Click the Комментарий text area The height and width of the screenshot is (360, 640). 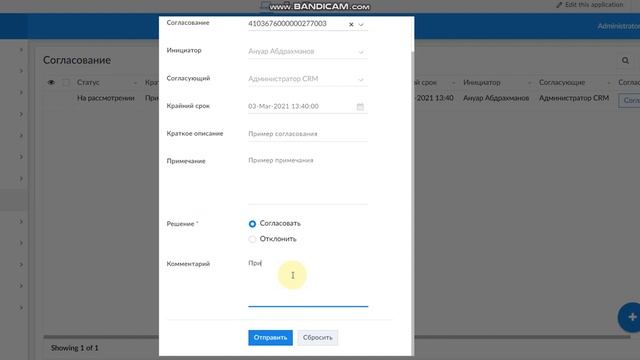tap(308, 282)
